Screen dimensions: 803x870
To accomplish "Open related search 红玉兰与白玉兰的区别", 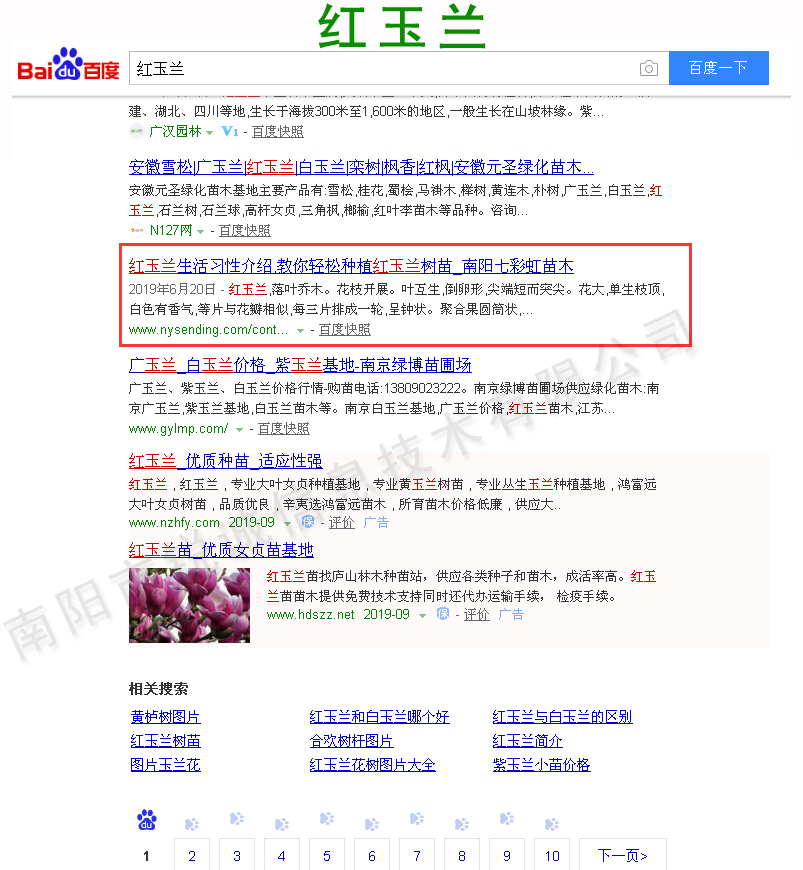I will click(562, 716).
